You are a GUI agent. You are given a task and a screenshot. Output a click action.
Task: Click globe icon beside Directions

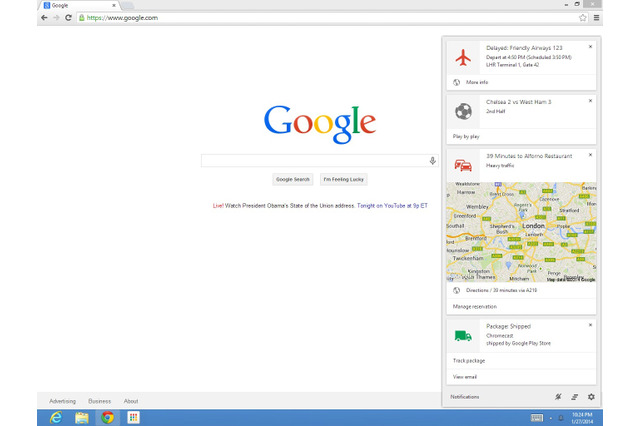pyautogui.click(x=456, y=290)
